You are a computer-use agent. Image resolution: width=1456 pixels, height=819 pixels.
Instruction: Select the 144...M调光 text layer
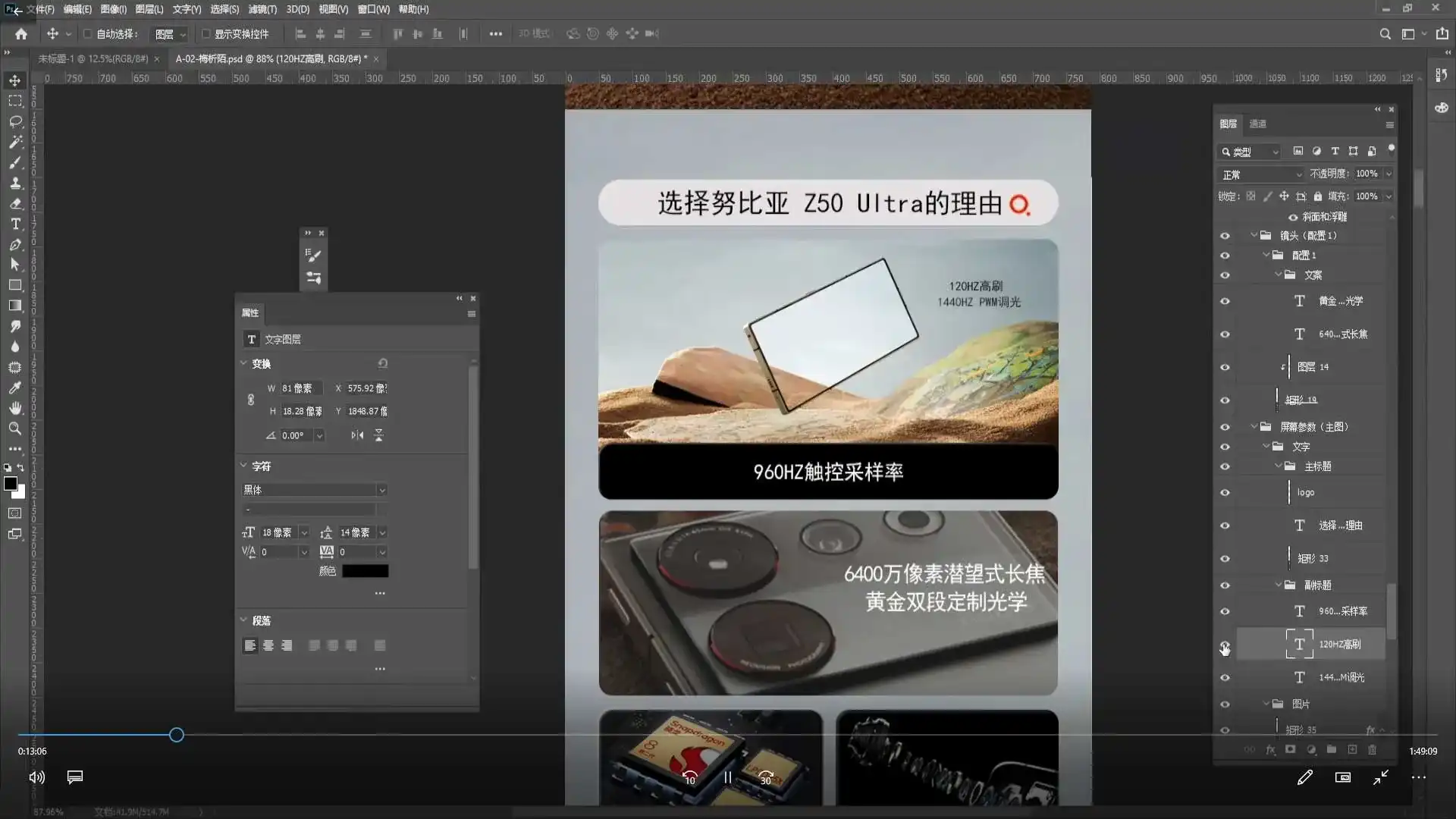(1341, 677)
